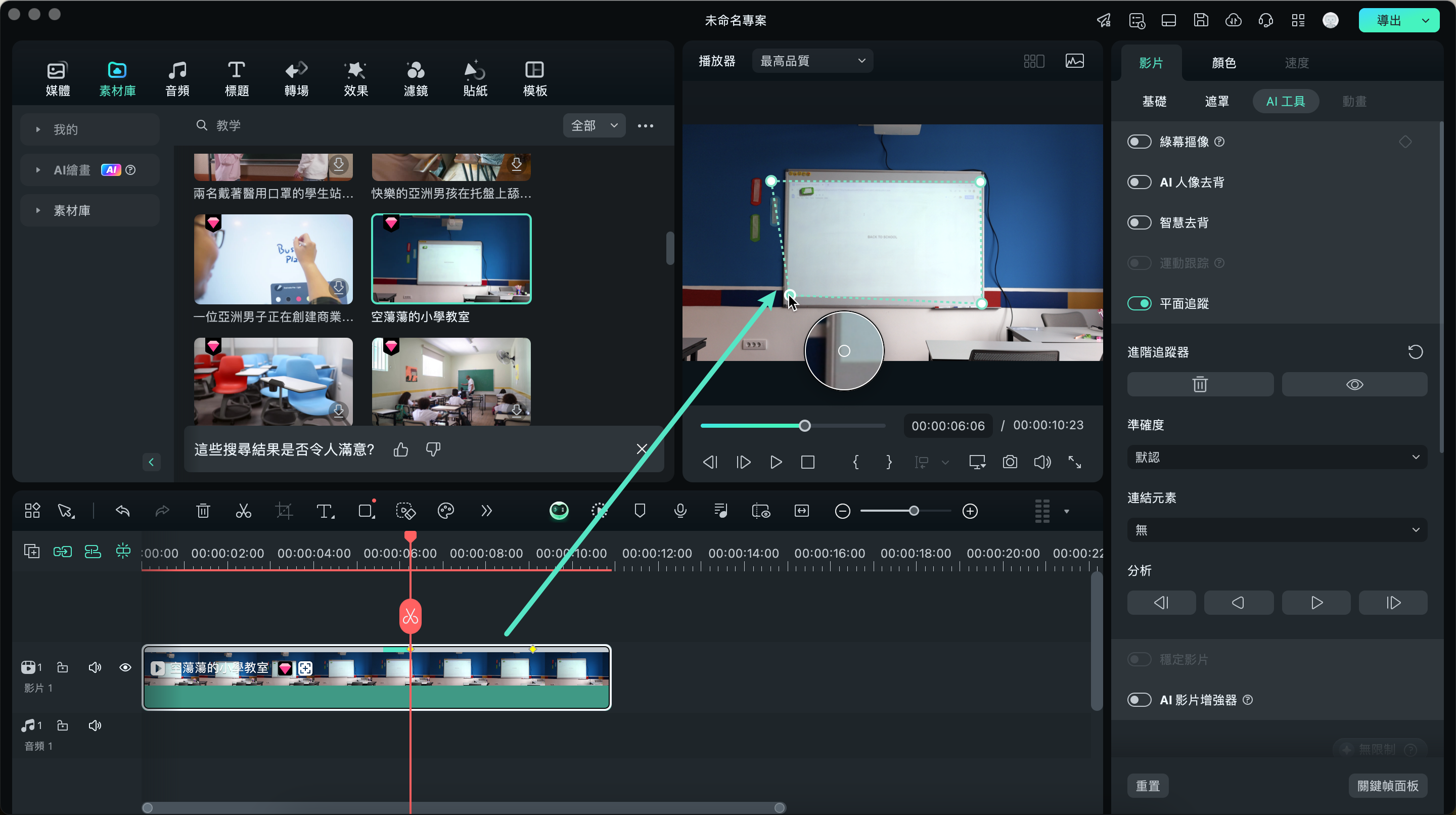This screenshot has width=1456, height=815.
Task: Switch to AI工具 tab
Action: click(x=1287, y=100)
